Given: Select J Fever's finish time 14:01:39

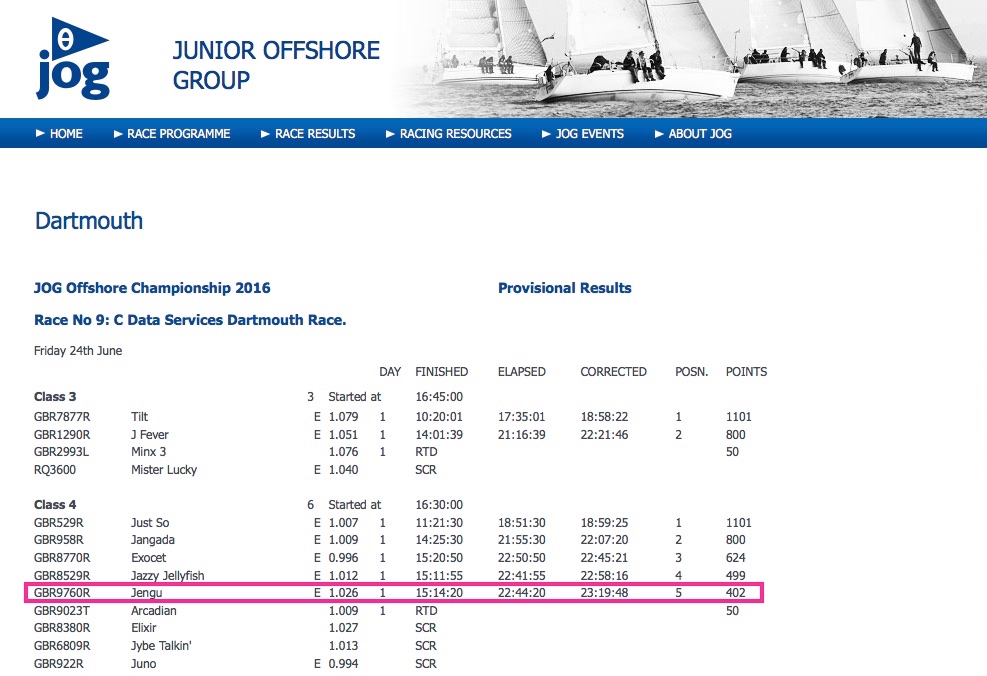Looking at the screenshot, I should [439, 434].
